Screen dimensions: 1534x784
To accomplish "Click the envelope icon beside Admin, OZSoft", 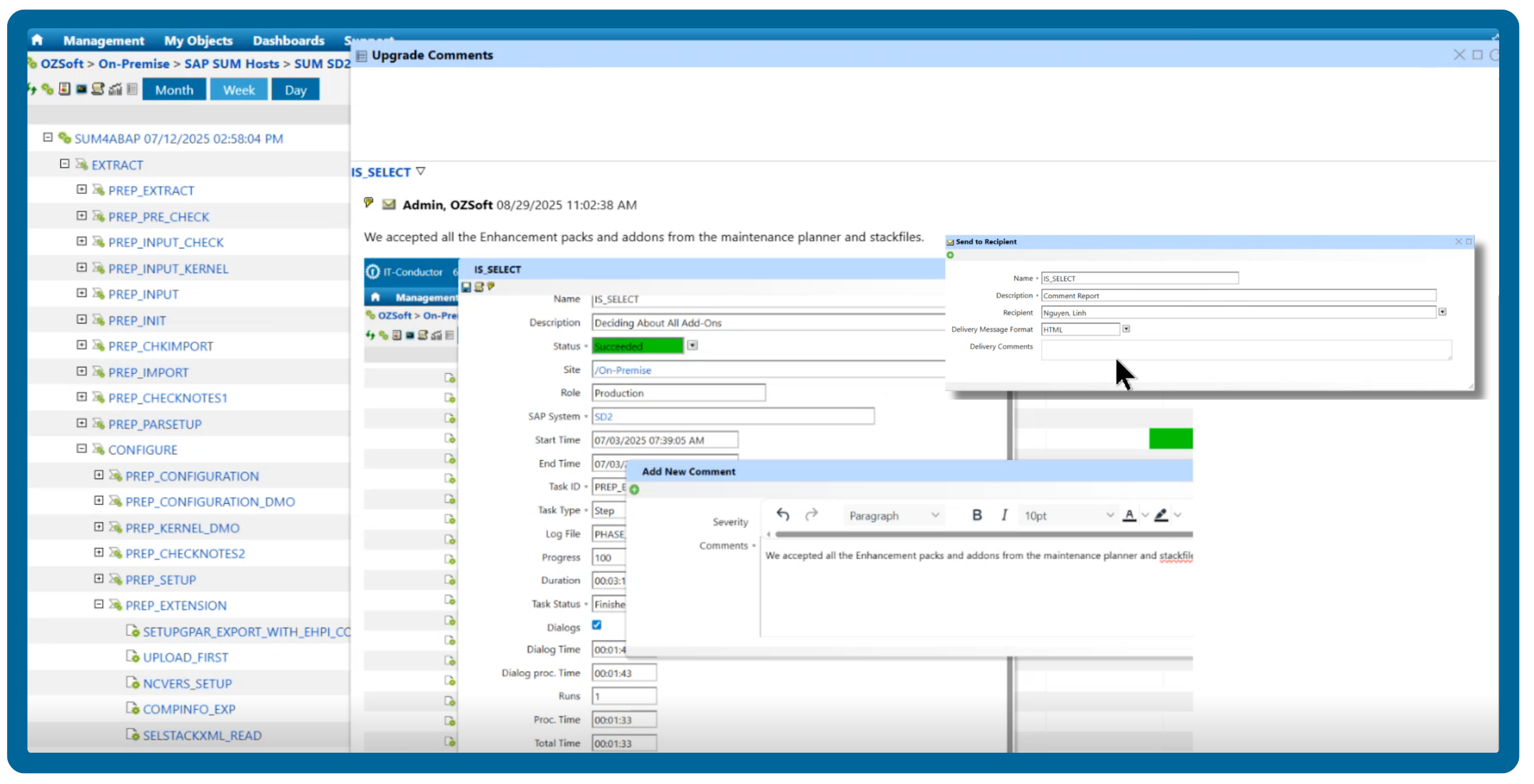I will (389, 205).
